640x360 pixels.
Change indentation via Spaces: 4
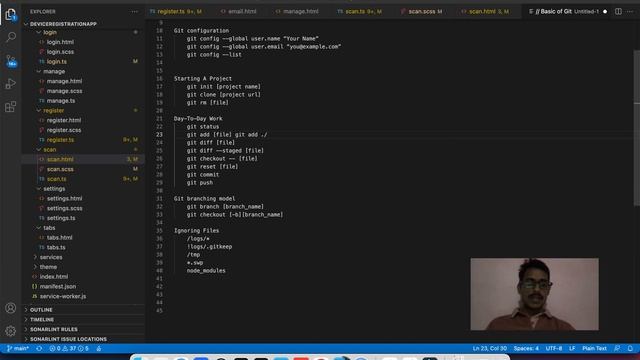click(526, 349)
